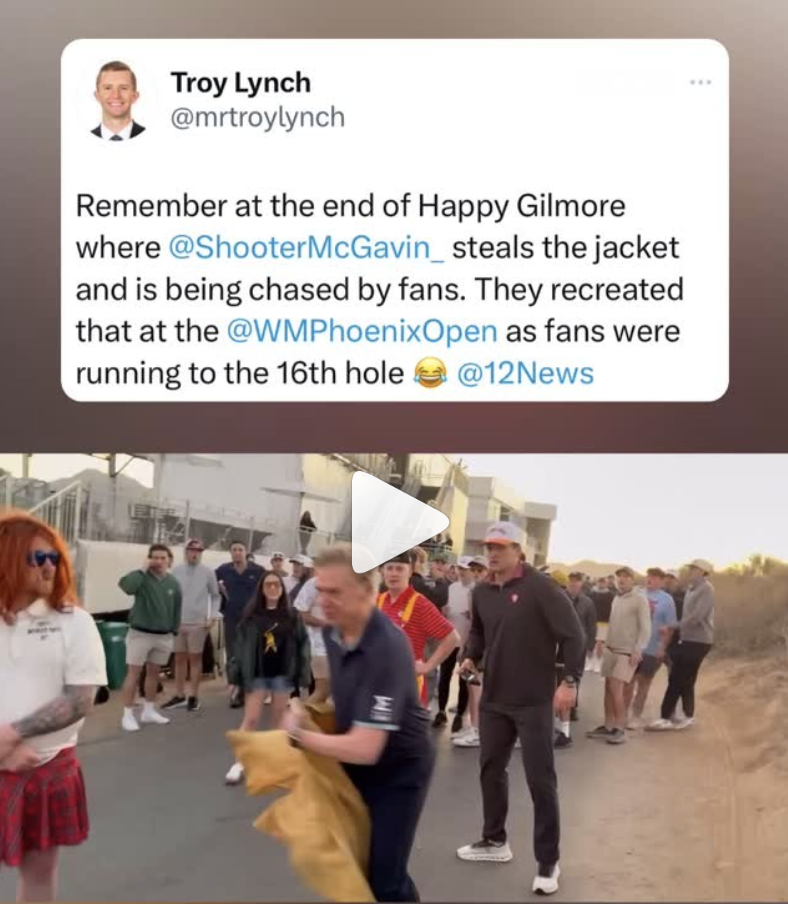Click the Troy Lynch display name
Image resolution: width=788 pixels, height=904 pixels.
click(x=240, y=82)
